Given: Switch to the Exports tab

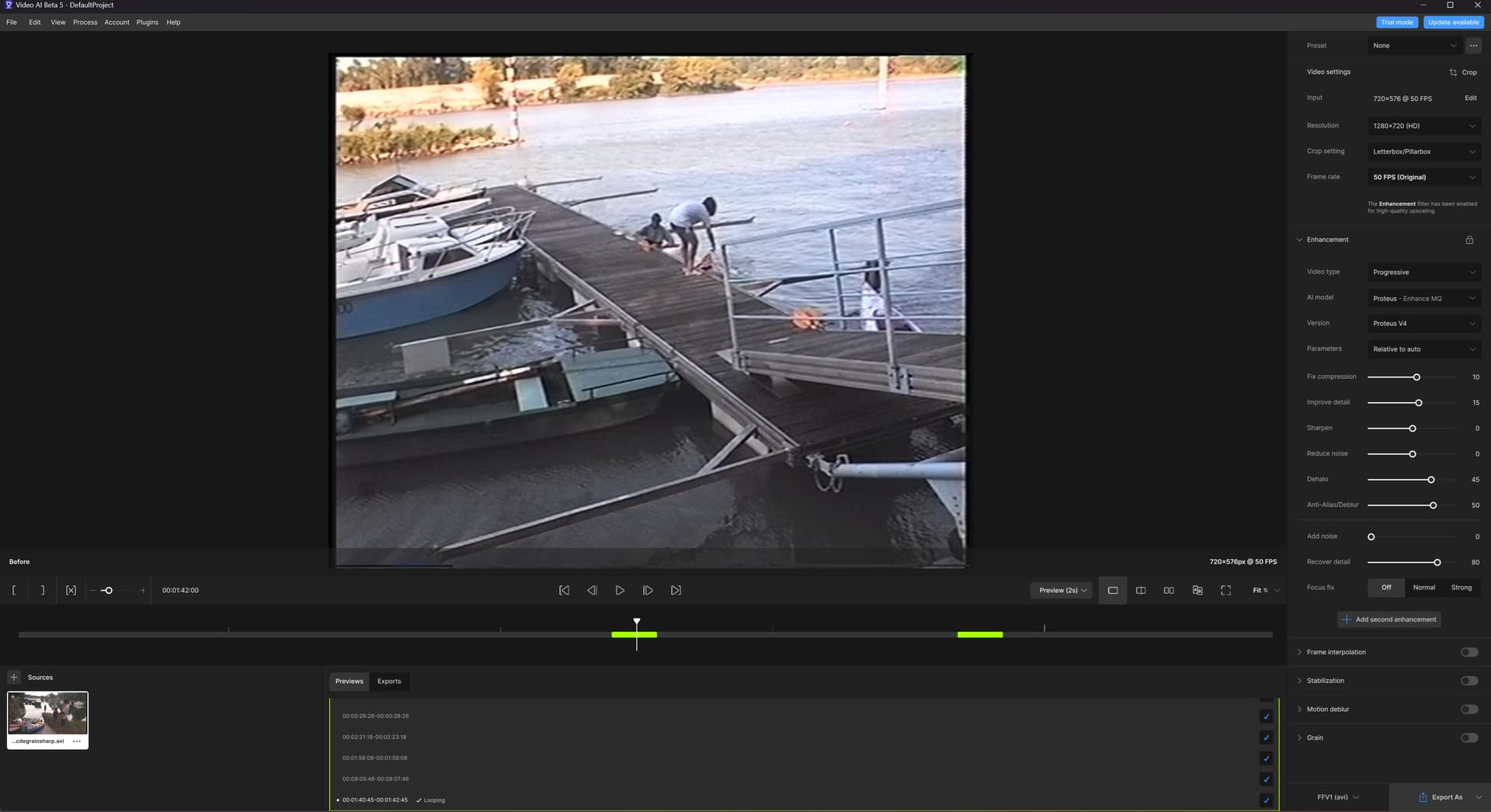Looking at the screenshot, I should tap(389, 682).
